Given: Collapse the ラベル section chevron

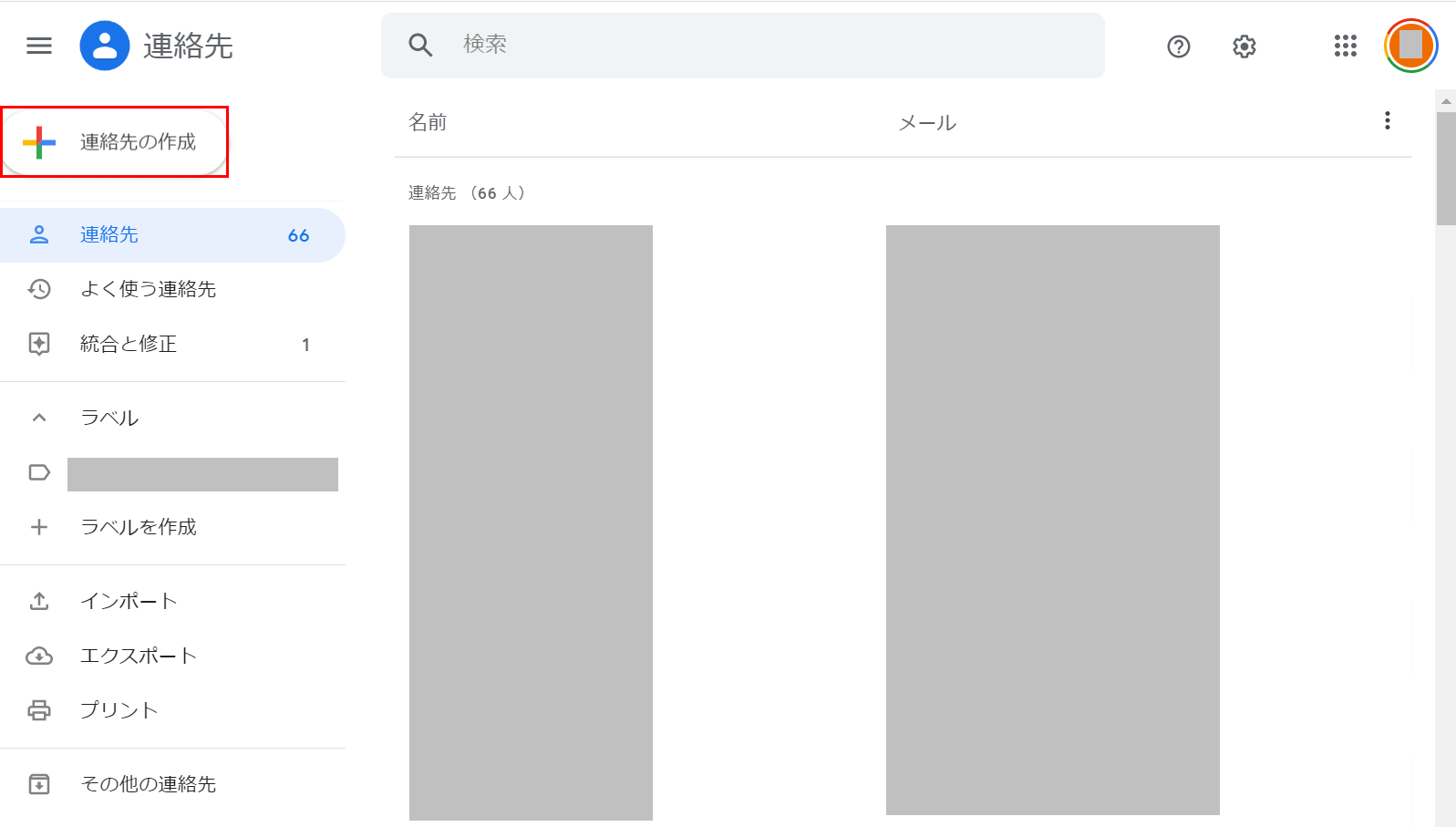Looking at the screenshot, I should tap(39, 418).
